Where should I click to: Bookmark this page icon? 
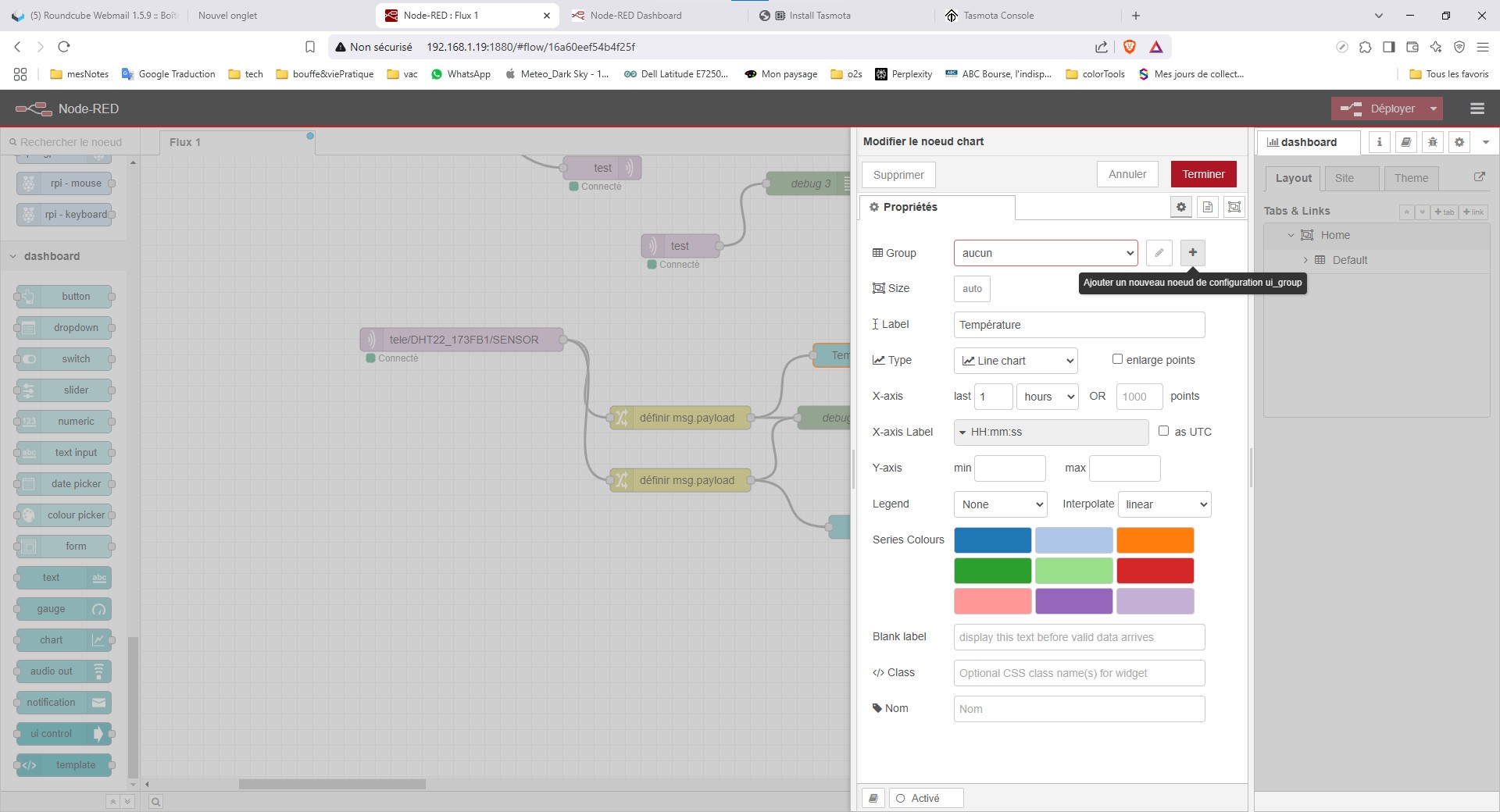point(310,47)
